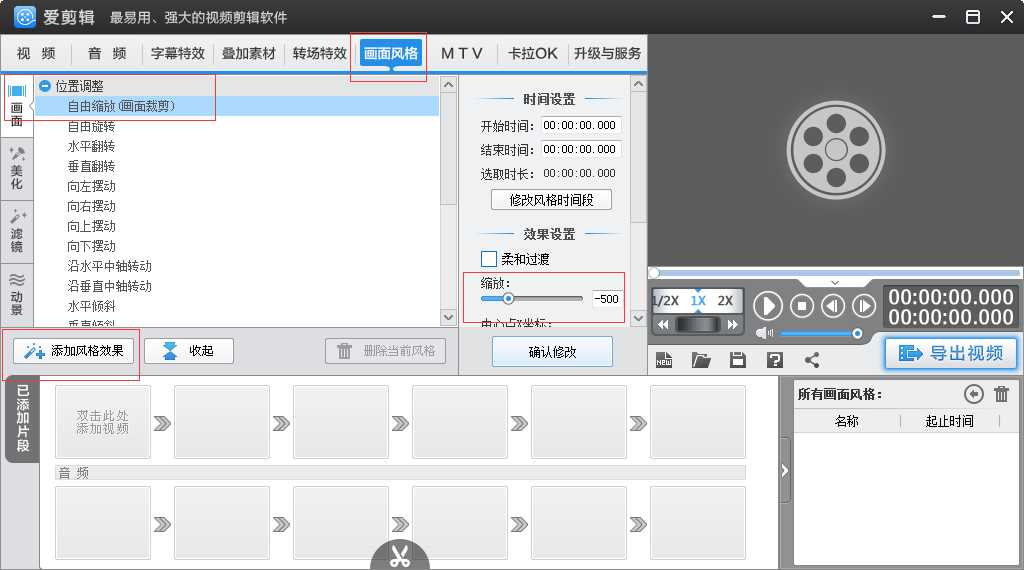Choose the 水平翻转 effect
1024x570 pixels.
point(91,146)
